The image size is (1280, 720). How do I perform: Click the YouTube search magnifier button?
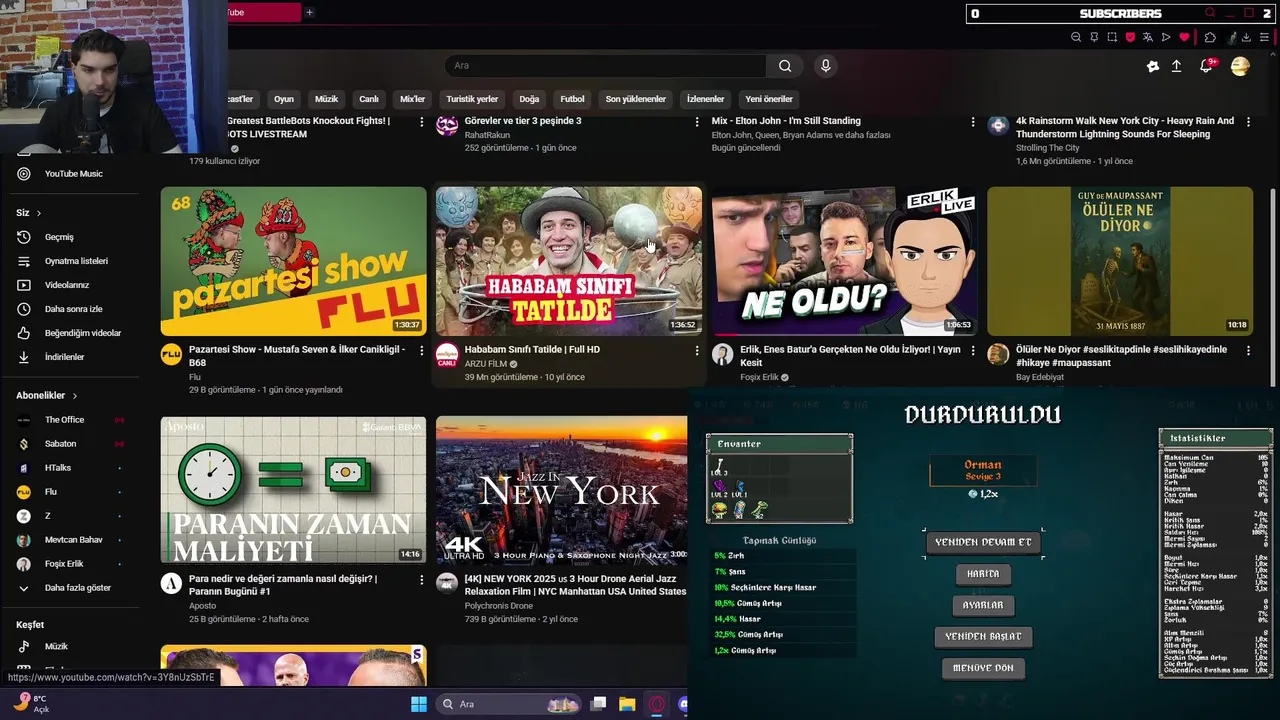[x=785, y=66]
